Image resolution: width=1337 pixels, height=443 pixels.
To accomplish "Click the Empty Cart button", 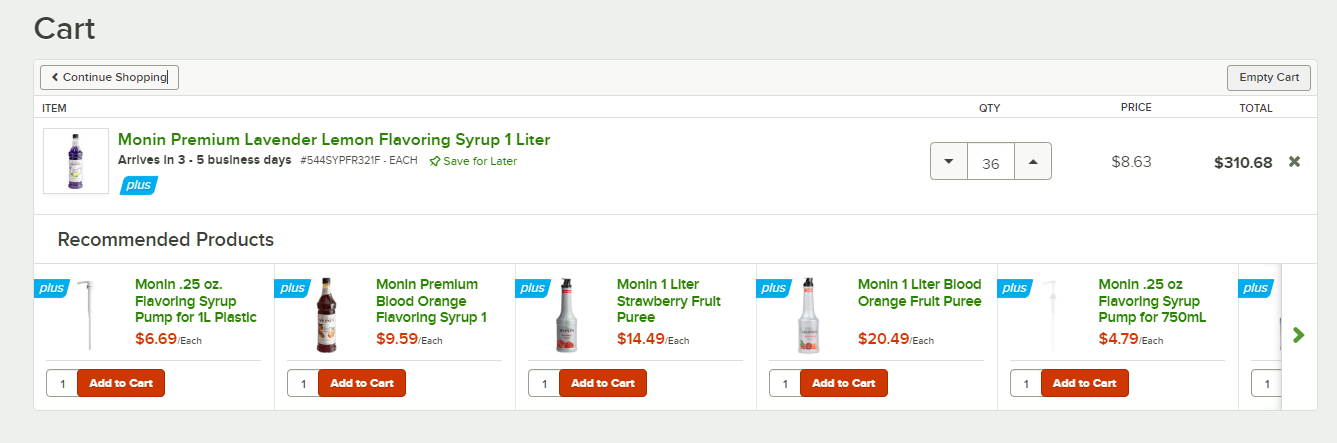I will [x=1268, y=77].
